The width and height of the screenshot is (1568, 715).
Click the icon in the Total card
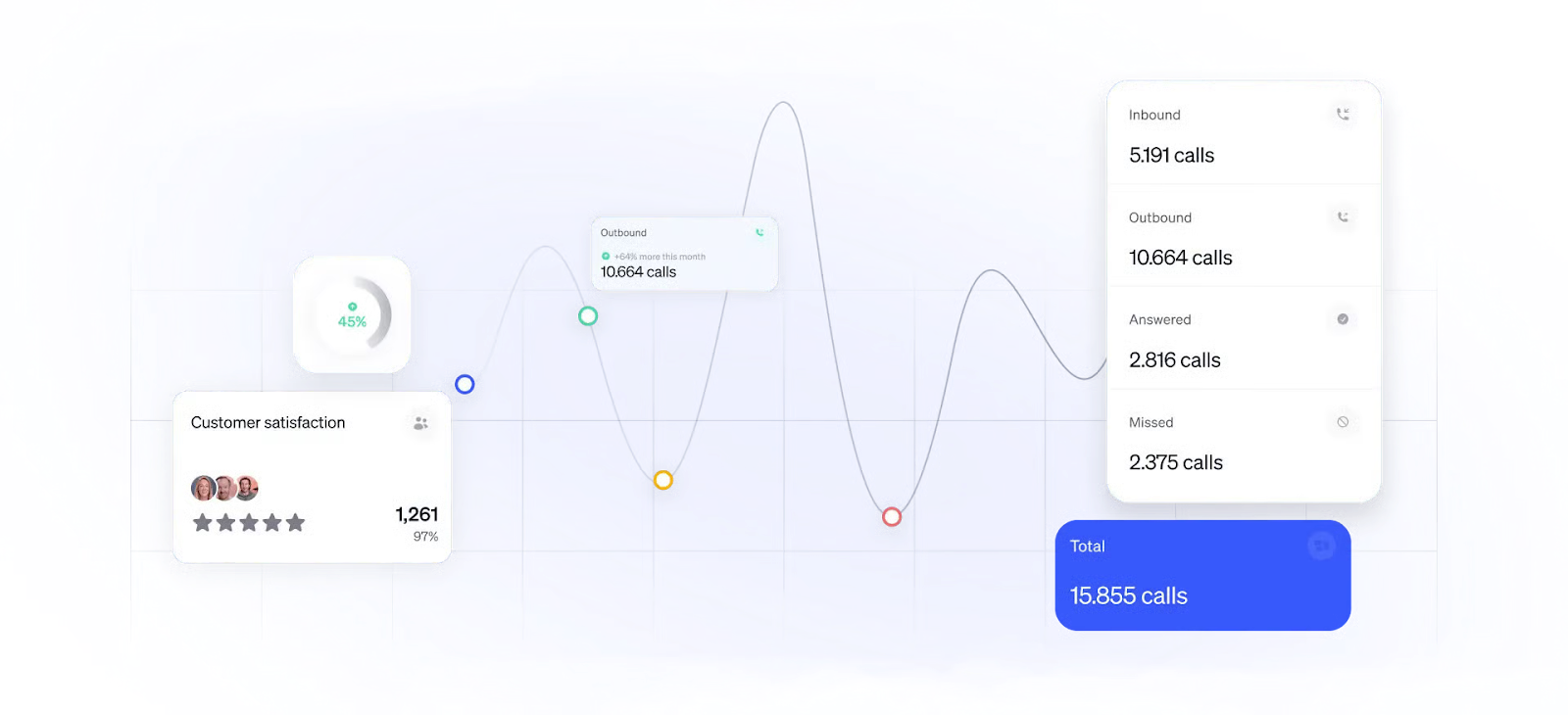(x=1321, y=546)
